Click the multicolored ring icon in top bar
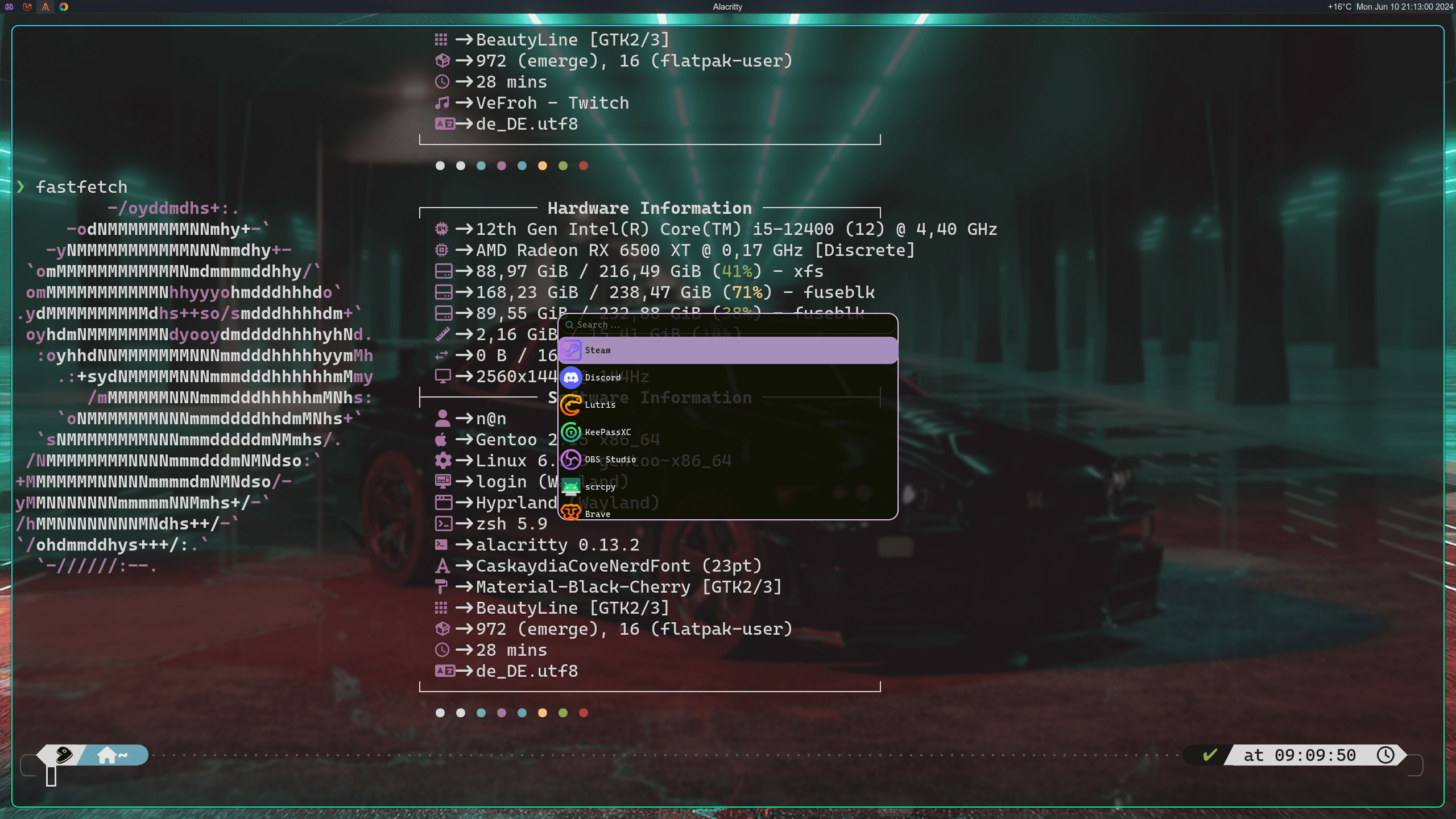1456x819 pixels. pos(64,7)
